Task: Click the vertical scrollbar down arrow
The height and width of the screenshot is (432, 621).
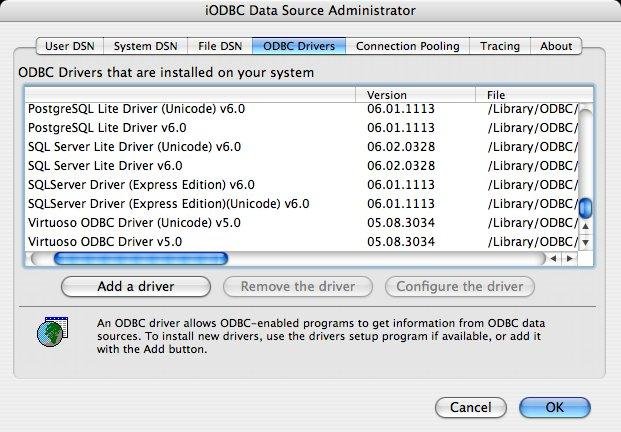Action: 586,243
